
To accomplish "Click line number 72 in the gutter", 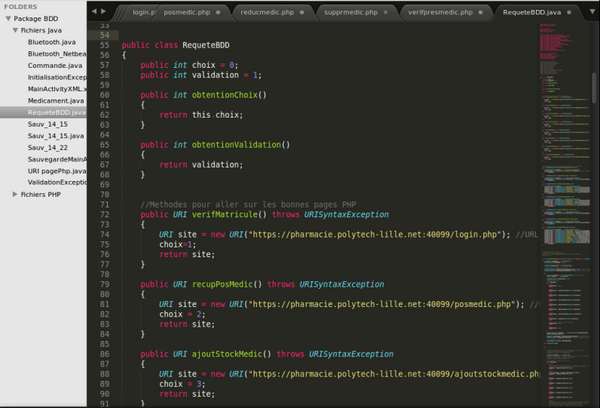I will [x=104, y=214].
